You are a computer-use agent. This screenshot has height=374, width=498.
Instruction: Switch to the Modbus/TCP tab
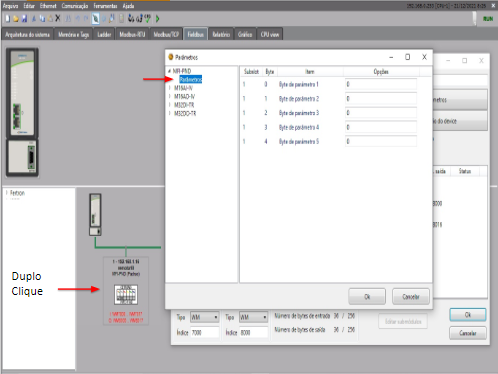(x=166, y=34)
